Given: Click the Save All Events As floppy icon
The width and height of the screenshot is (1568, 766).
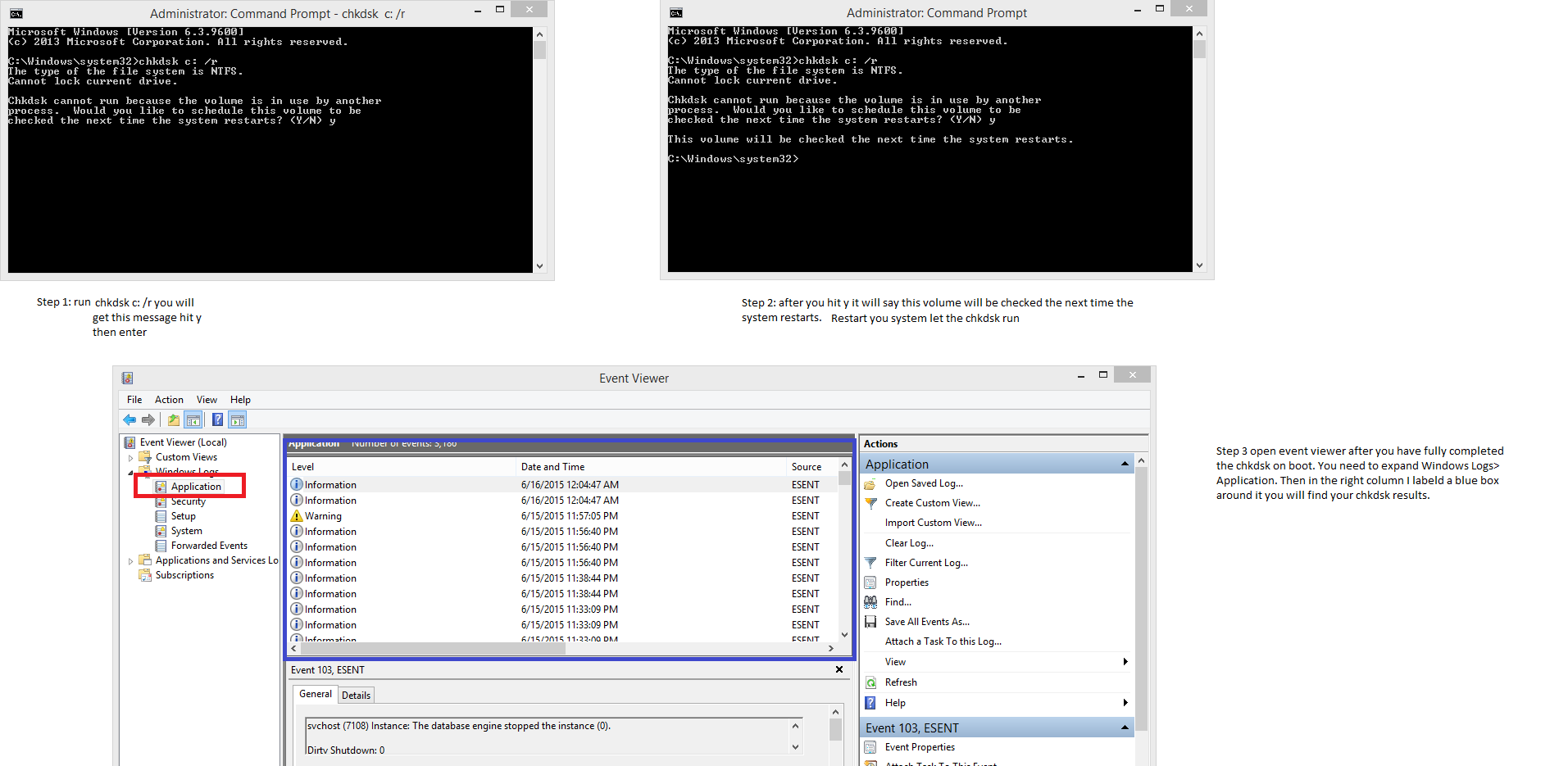Looking at the screenshot, I should (x=870, y=622).
